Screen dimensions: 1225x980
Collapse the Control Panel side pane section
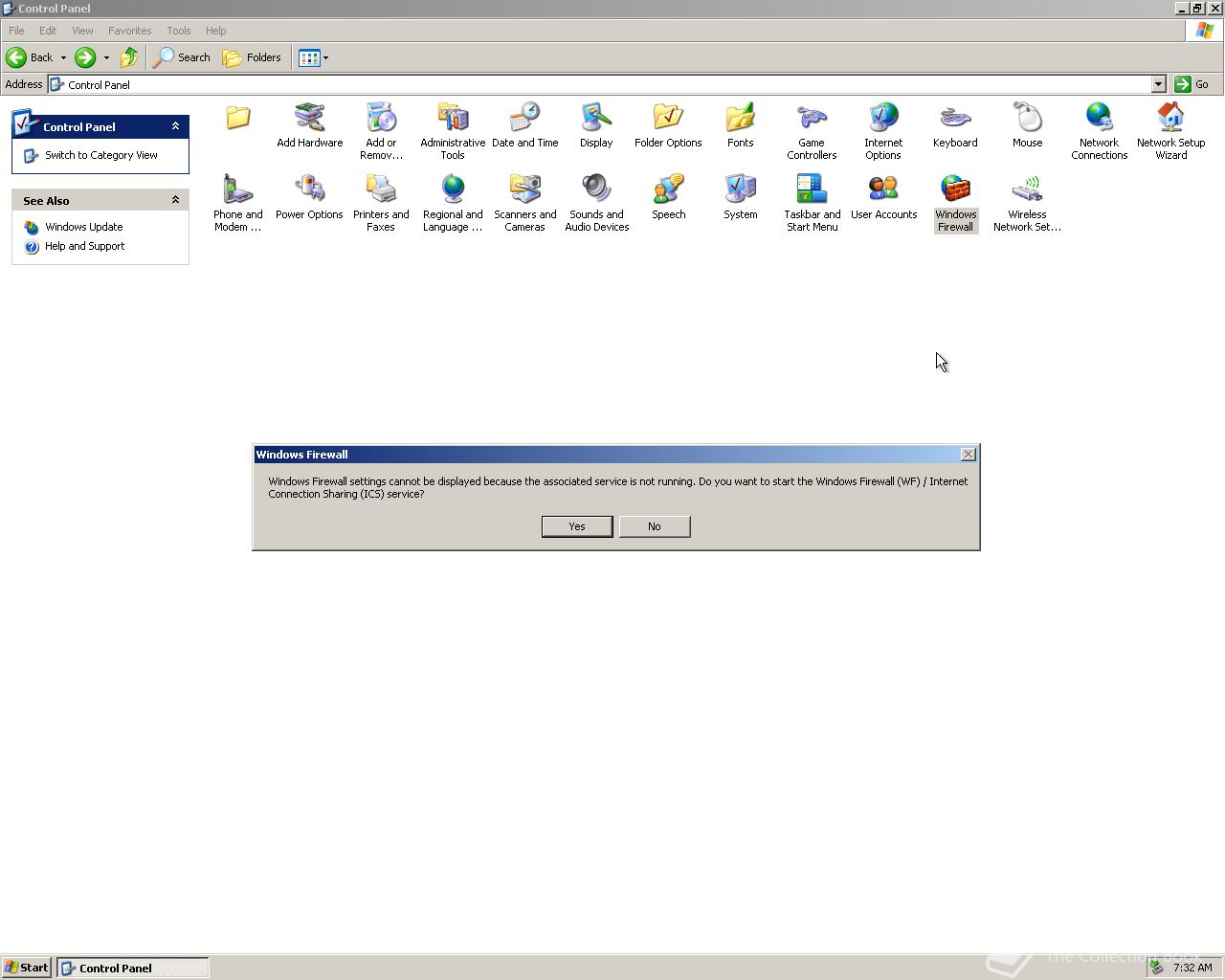tap(175, 126)
